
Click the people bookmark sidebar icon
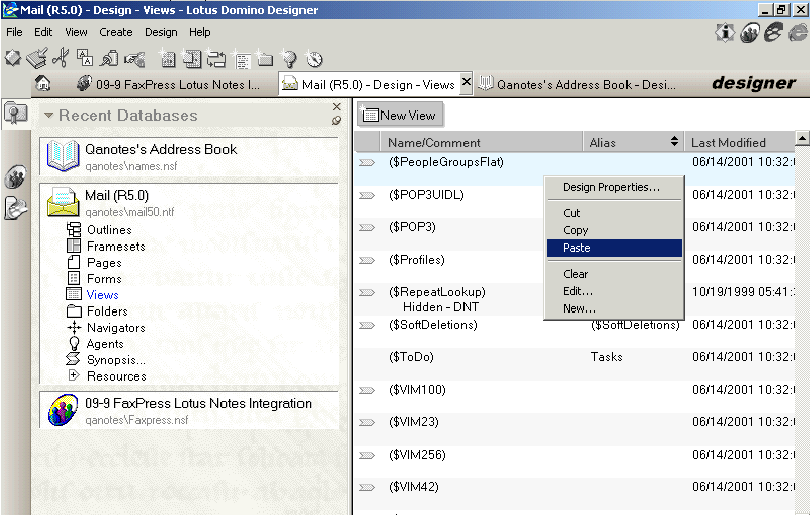coord(15,177)
